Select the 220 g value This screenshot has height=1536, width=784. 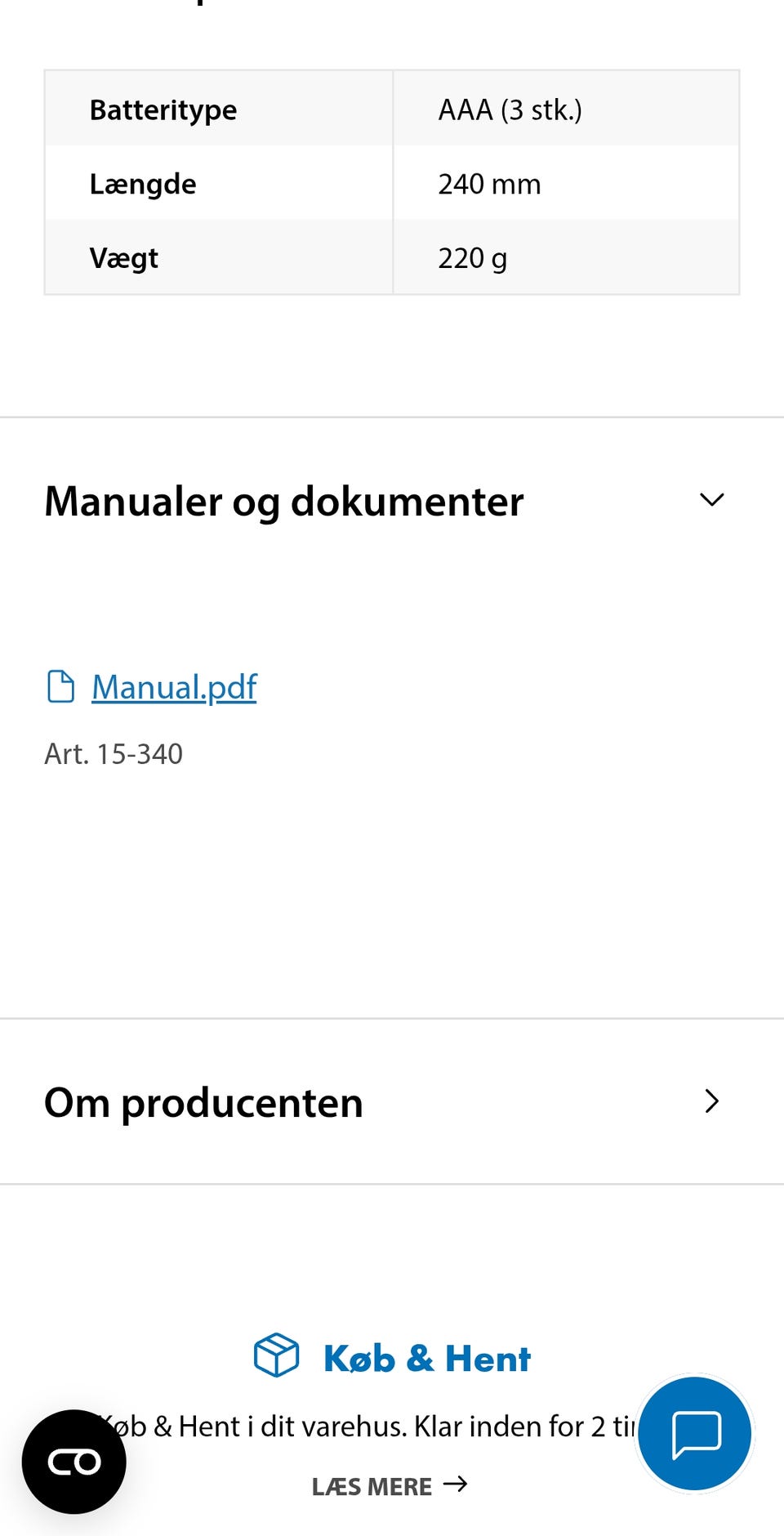(x=472, y=258)
